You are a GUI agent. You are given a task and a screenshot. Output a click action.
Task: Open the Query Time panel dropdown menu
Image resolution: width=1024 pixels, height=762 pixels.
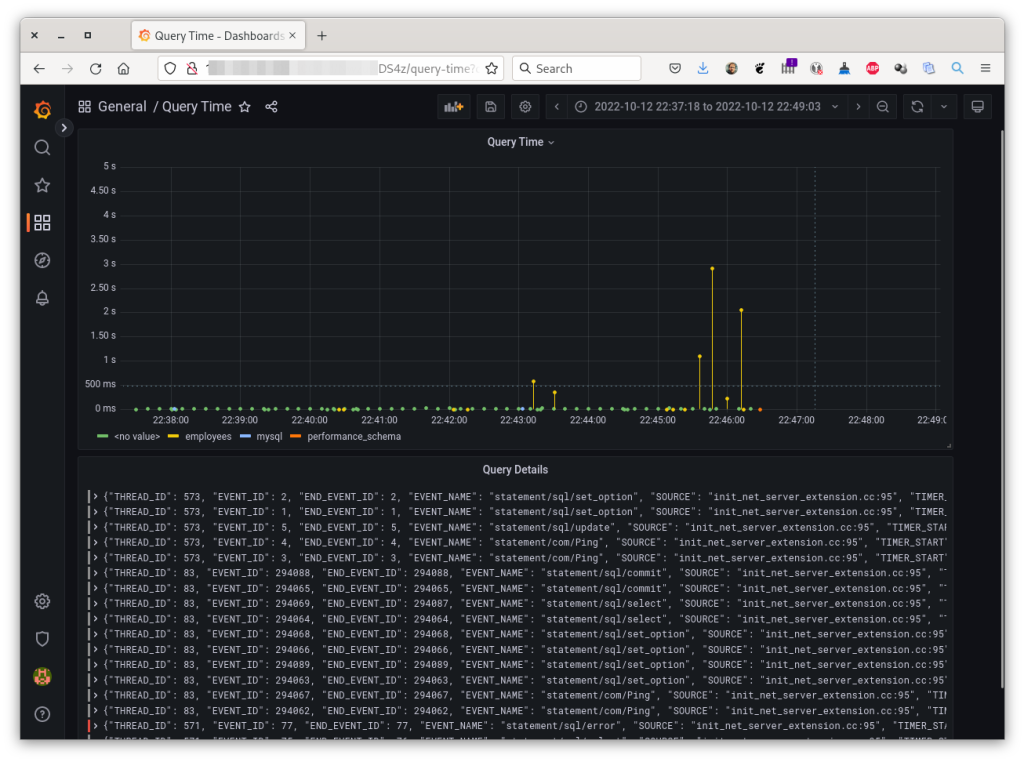point(550,141)
